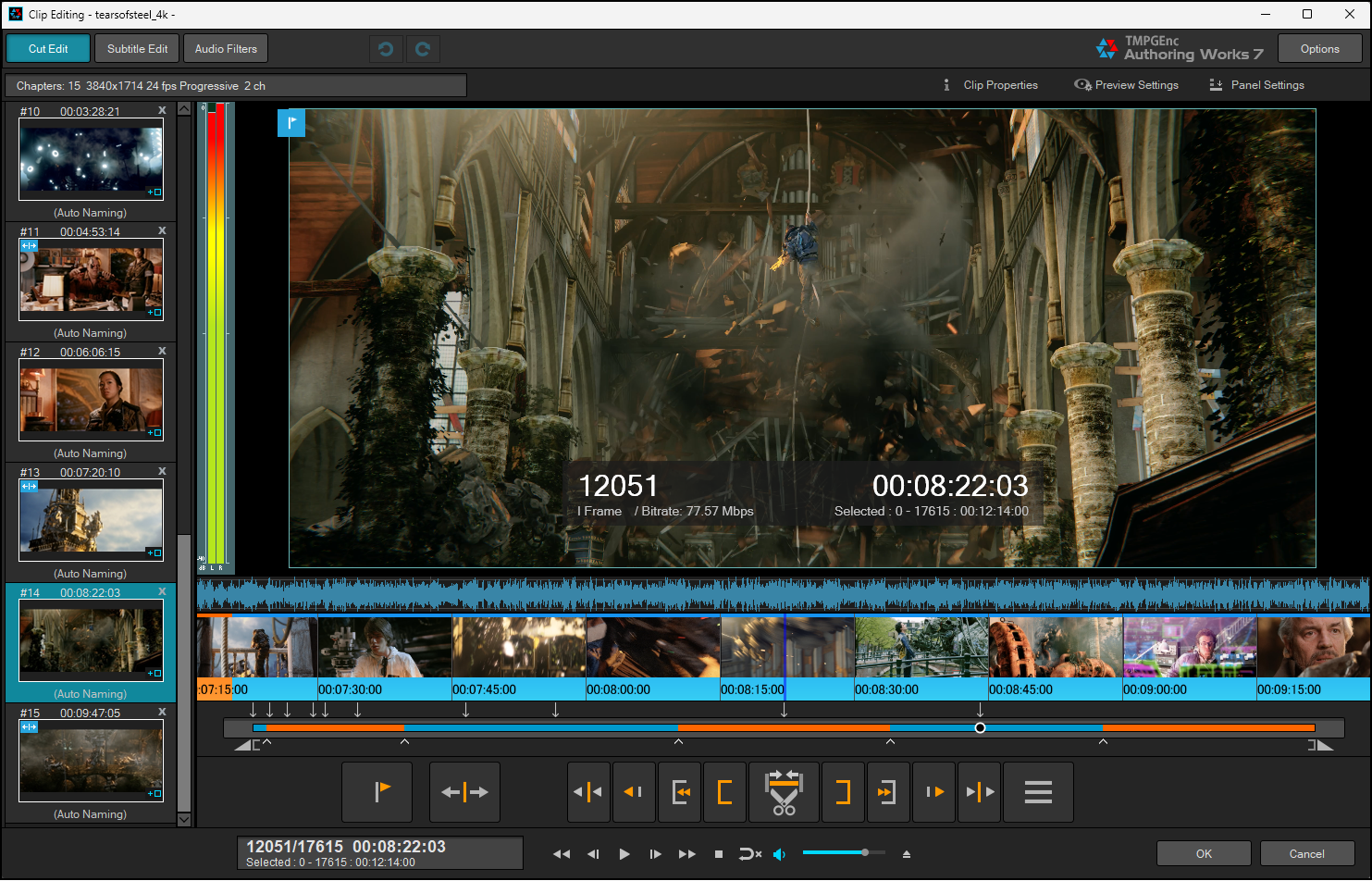Start playback with the play button
This screenshot has height=881, width=1372.
pos(624,854)
